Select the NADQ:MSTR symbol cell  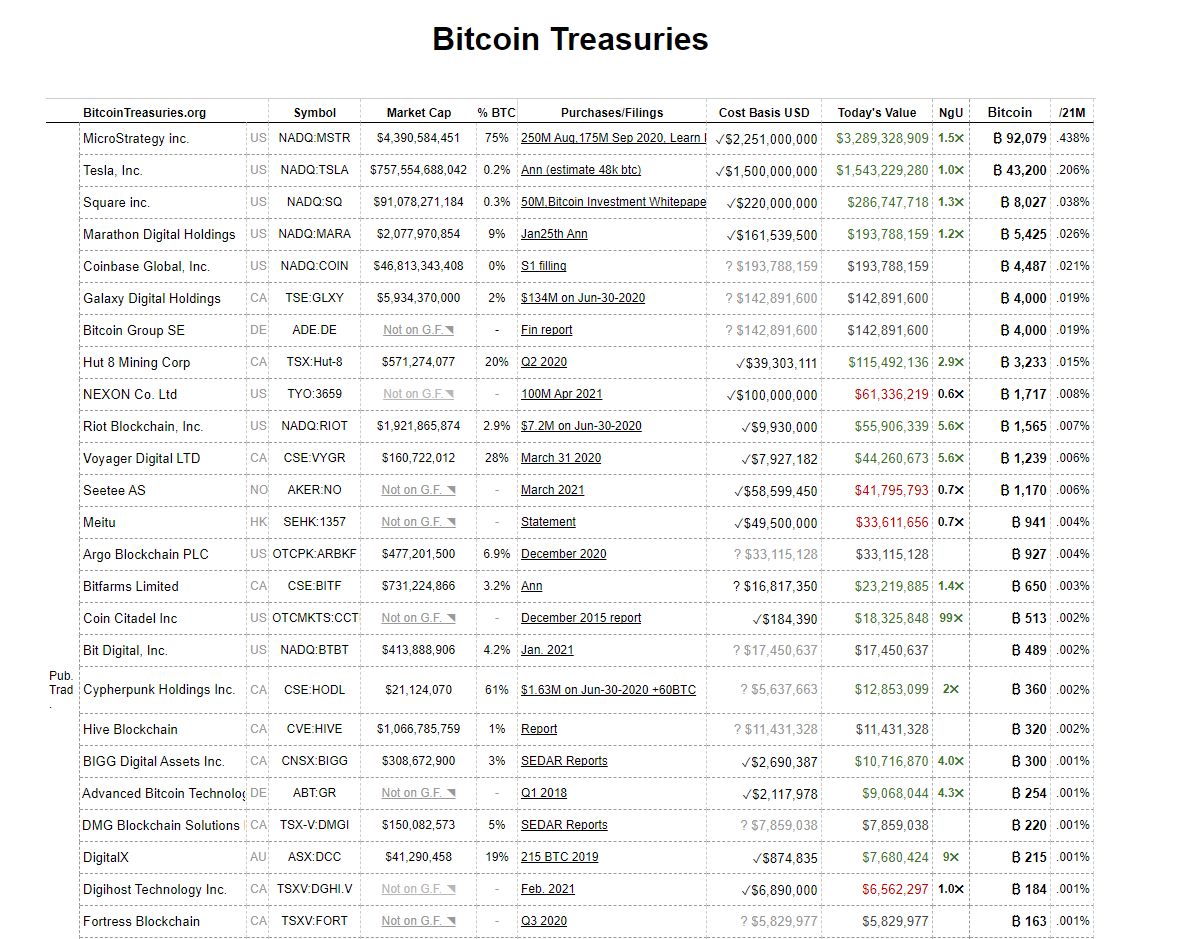point(314,138)
